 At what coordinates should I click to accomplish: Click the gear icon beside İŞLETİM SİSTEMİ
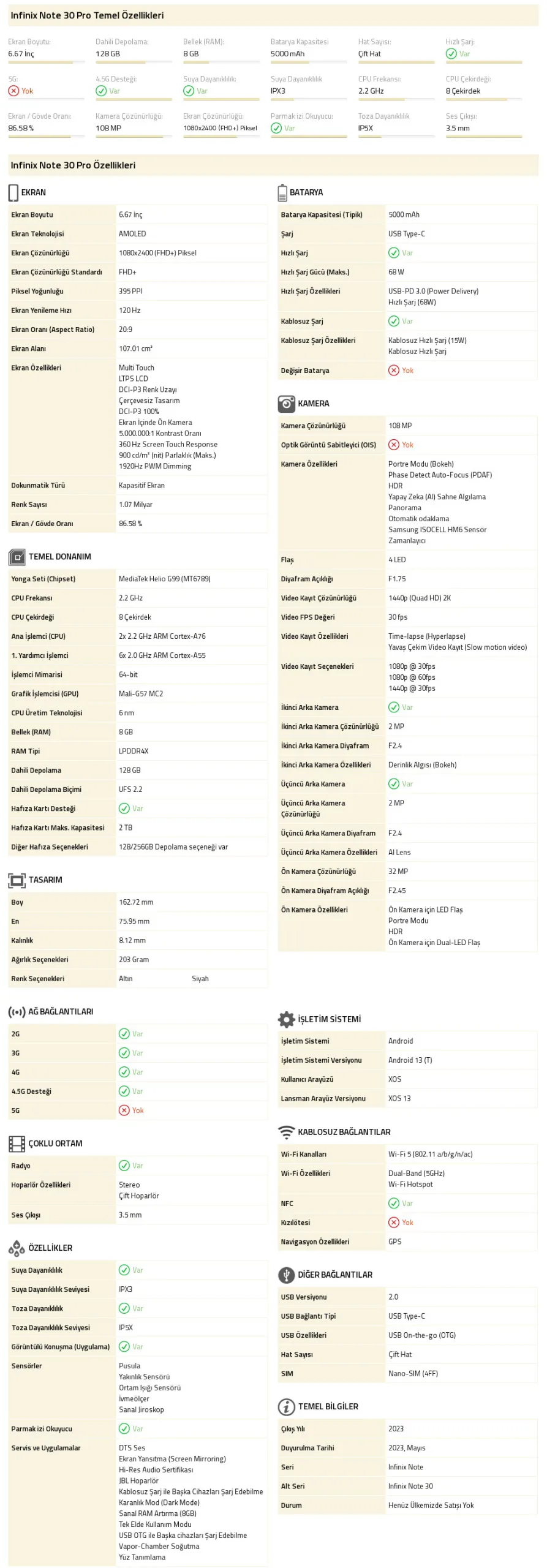[286, 1019]
